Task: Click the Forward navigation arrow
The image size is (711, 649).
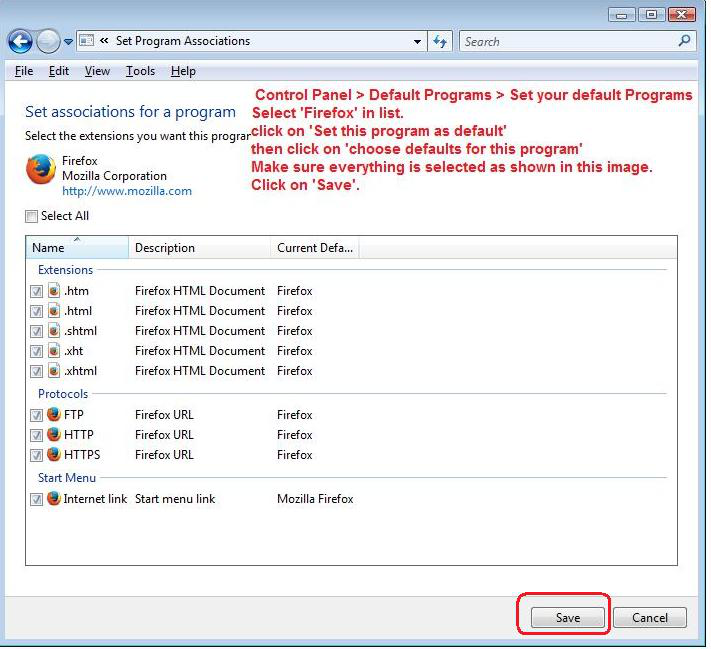Action: pyautogui.click(x=47, y=42)
